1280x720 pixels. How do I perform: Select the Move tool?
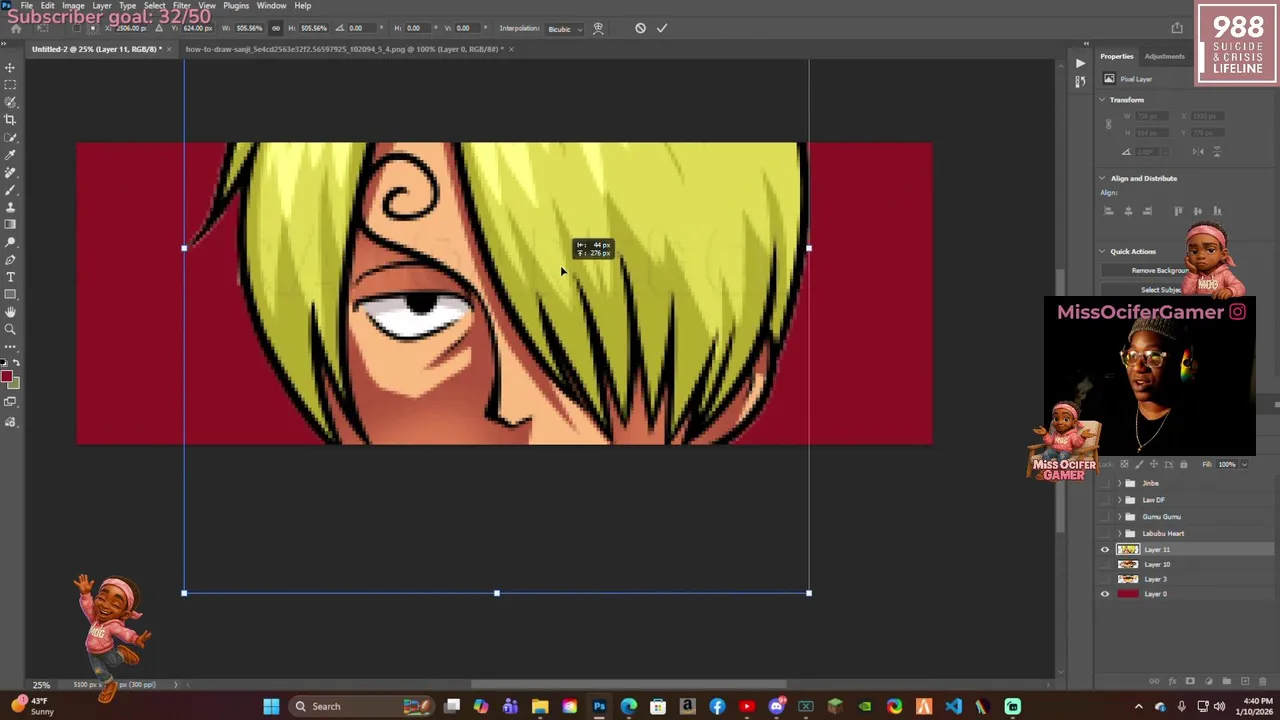(x=10, y=68)
